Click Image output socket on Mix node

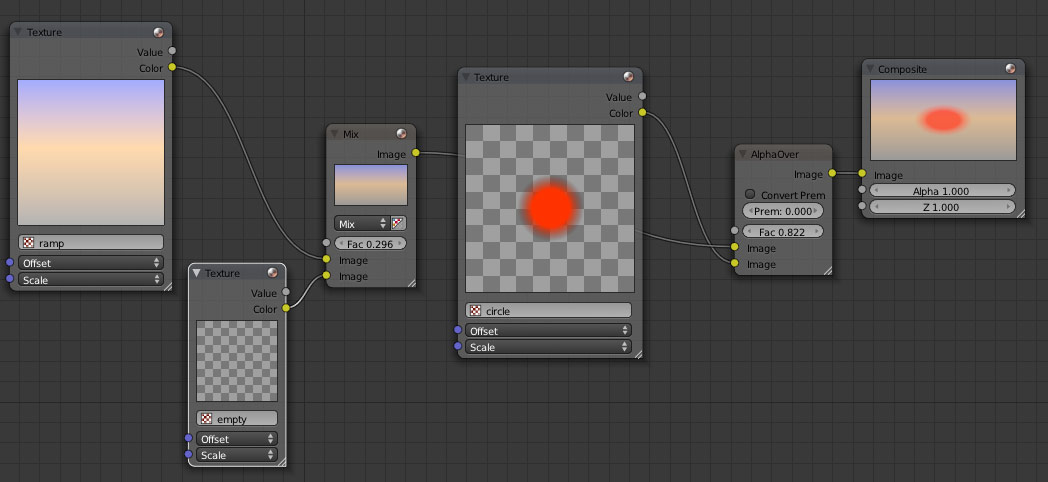coord(416,153)
